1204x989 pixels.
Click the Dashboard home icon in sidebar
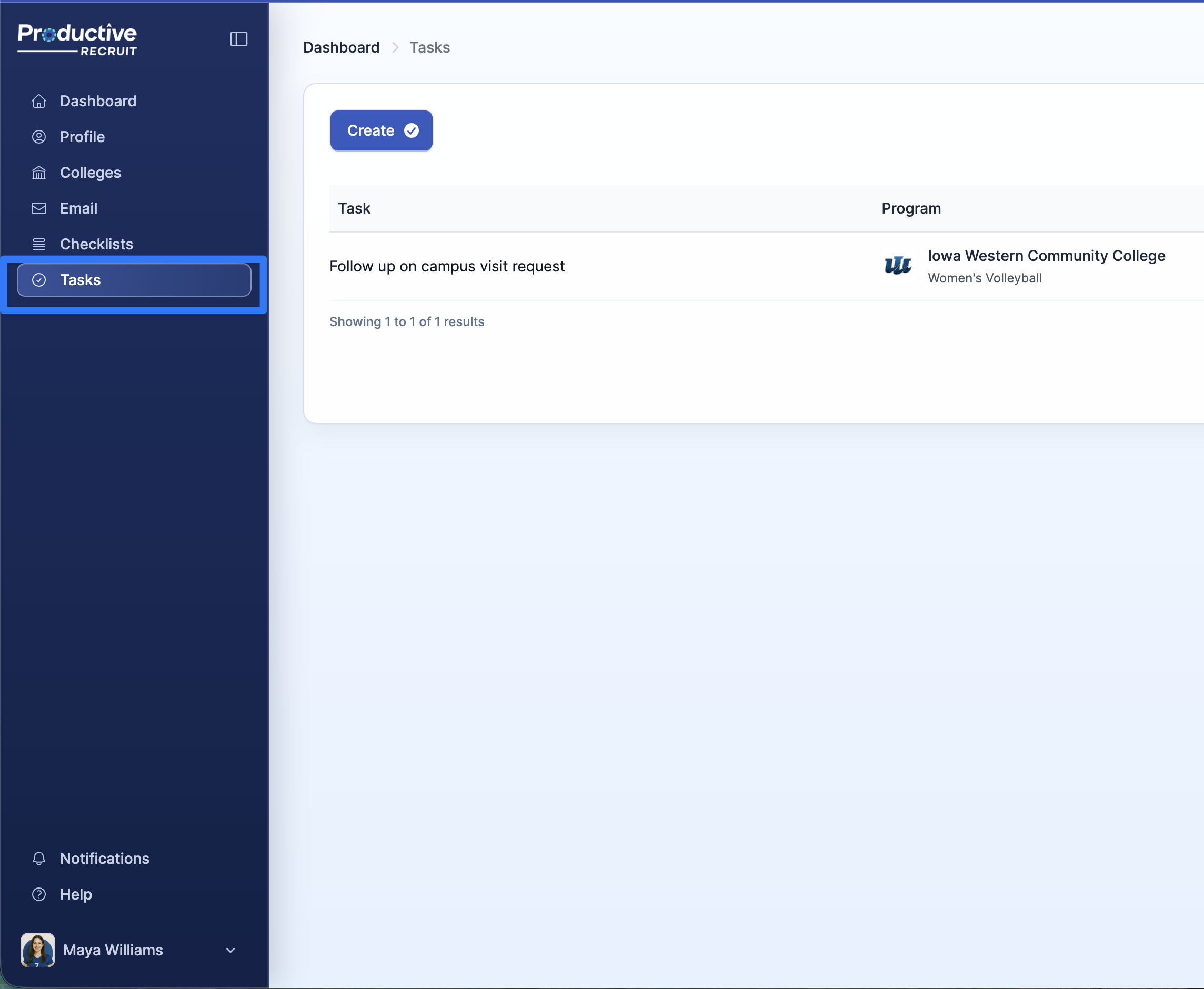click(x=39, y=101)
